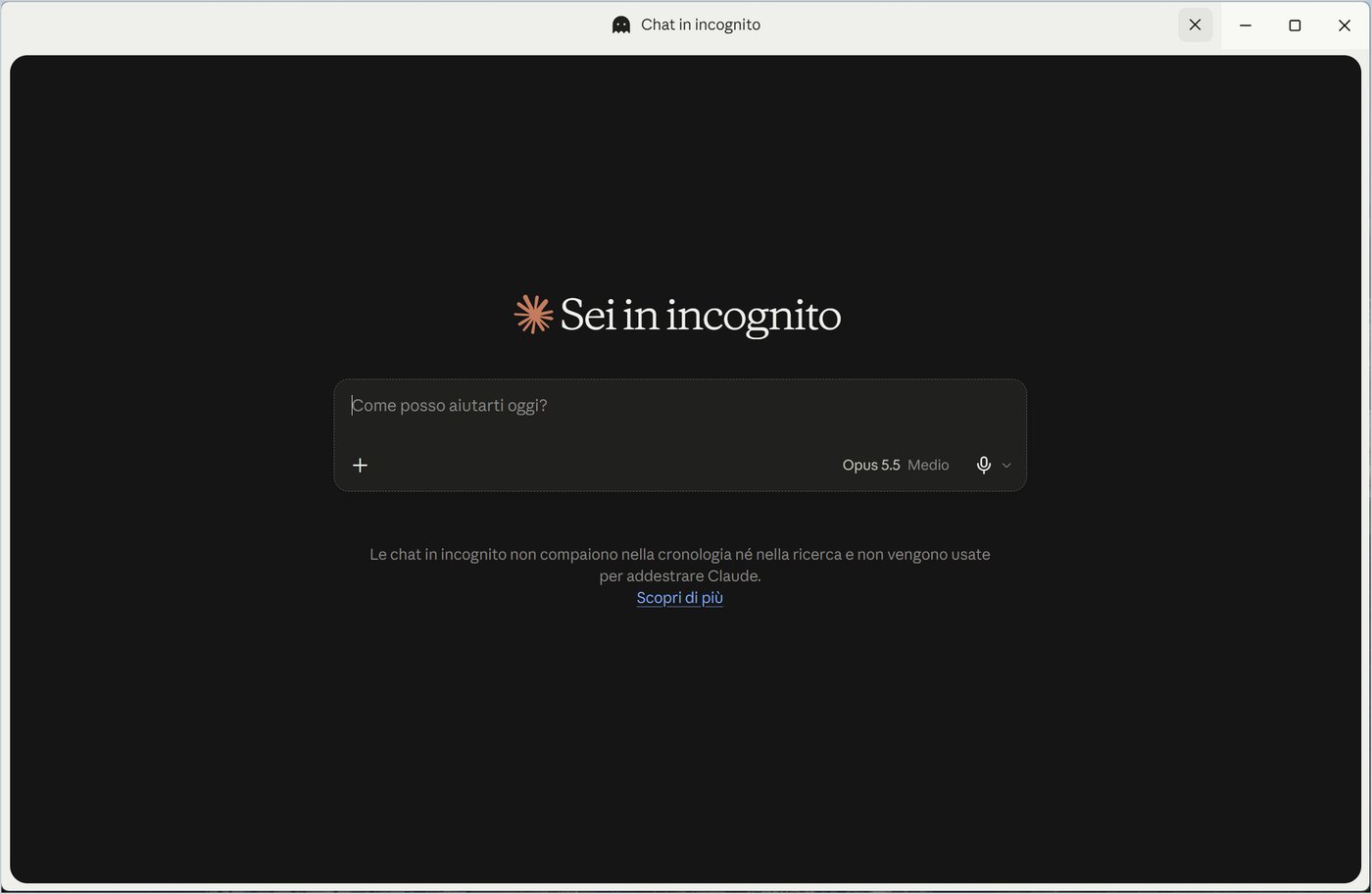
Task: Exit incognito chat with the X button
Action: pyautogui.click(x=1195, y=25)
